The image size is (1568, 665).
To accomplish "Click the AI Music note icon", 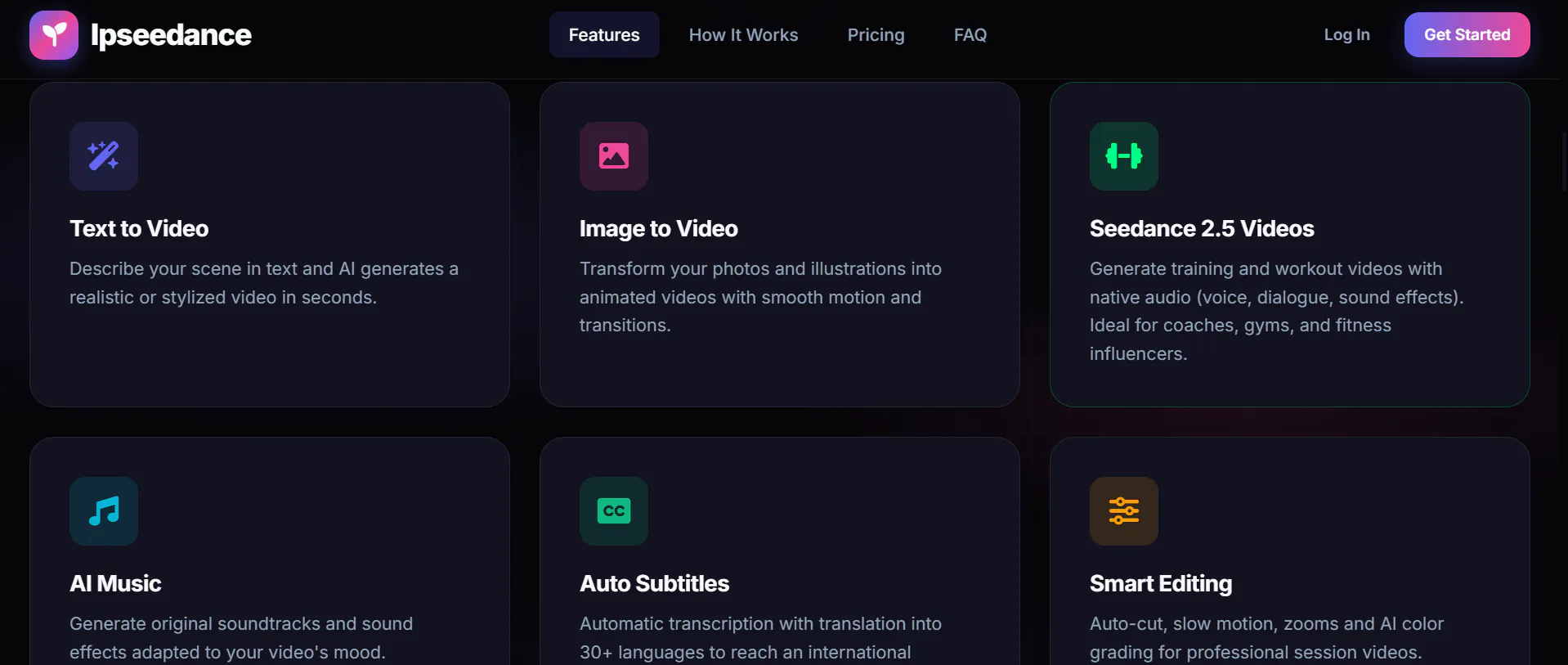I will pyautogui.click(x=104, y=511).
